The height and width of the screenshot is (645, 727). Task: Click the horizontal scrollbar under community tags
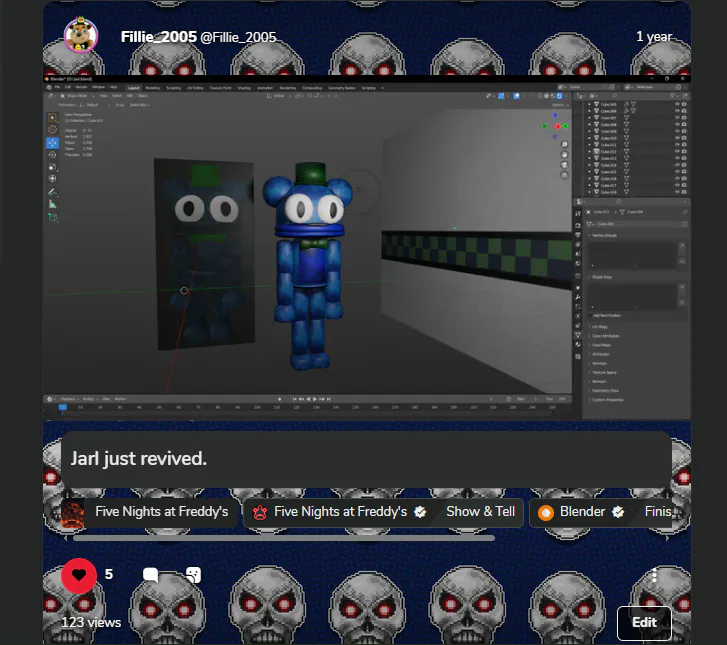[x=284, y=538]
